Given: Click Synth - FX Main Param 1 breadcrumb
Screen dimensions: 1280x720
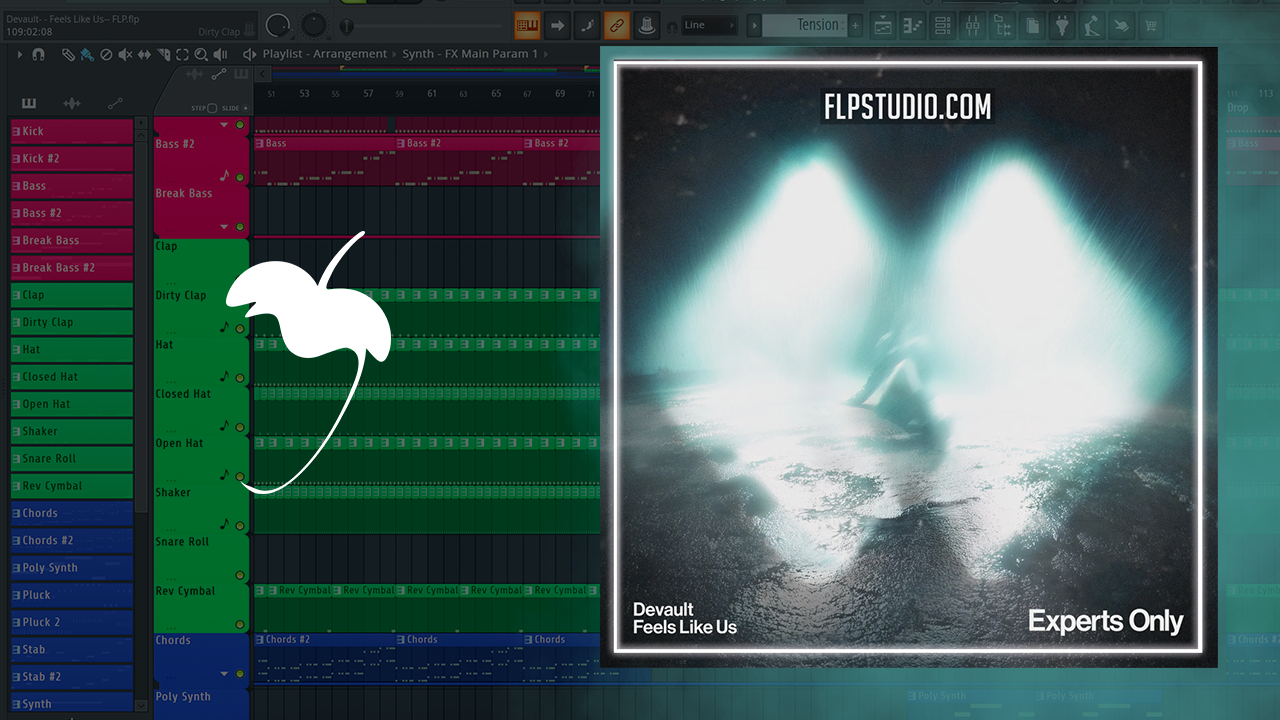Looking at the screenshot, I should 470,54.
